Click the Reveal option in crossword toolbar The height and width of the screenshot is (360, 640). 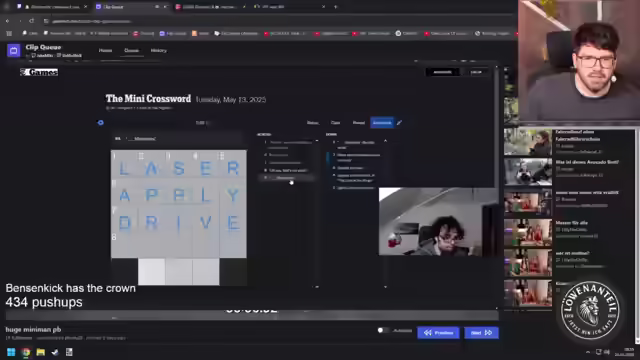pyautogui.click(x=359, y=122)
